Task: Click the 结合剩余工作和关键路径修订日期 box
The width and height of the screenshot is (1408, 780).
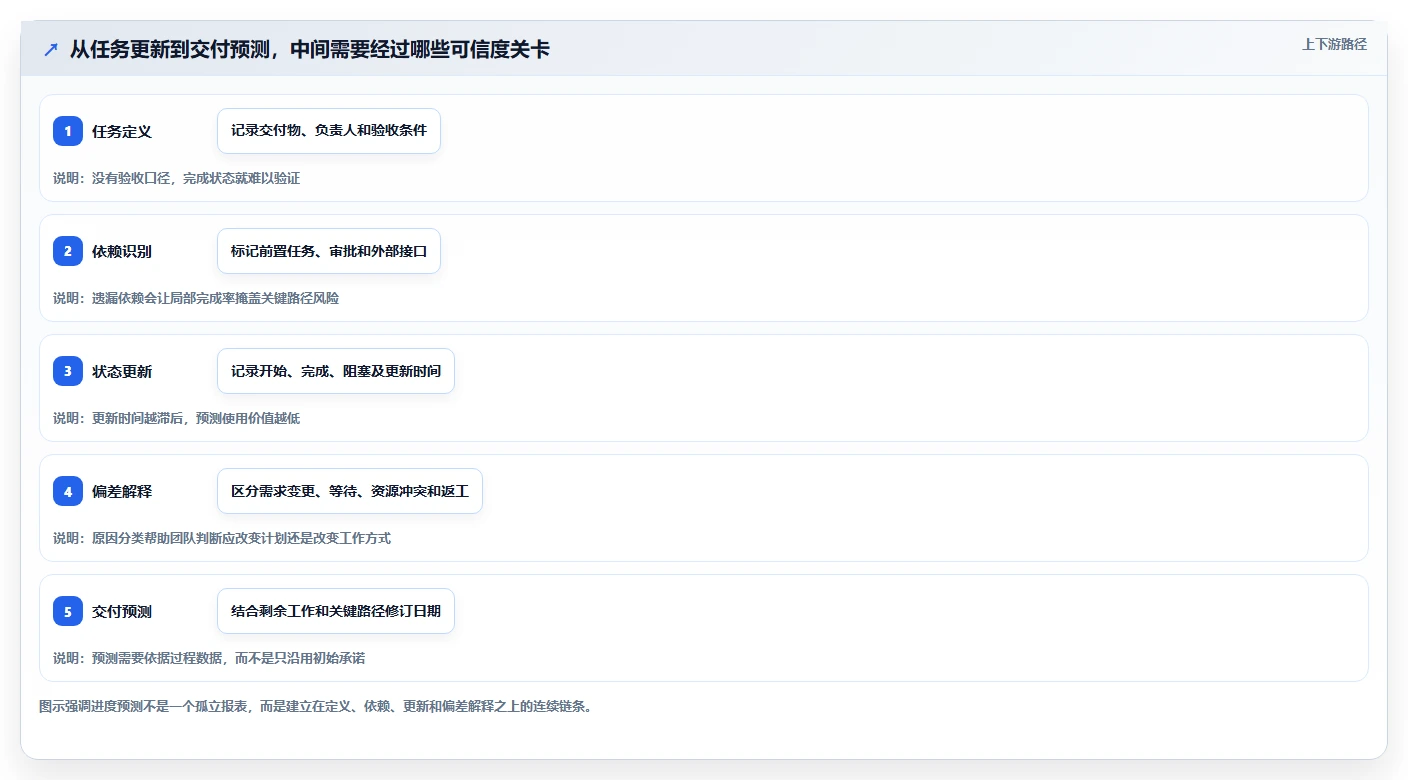Action: coord(336,611)
